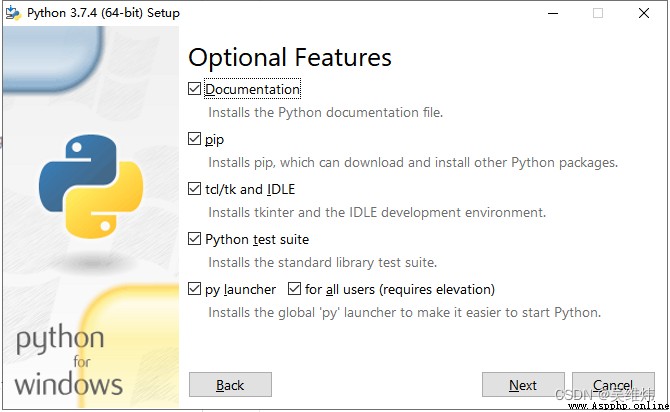Uncheck the py launcher checkbox
Image resolution: width=670 pixels, height=412 pixels.
194,289
